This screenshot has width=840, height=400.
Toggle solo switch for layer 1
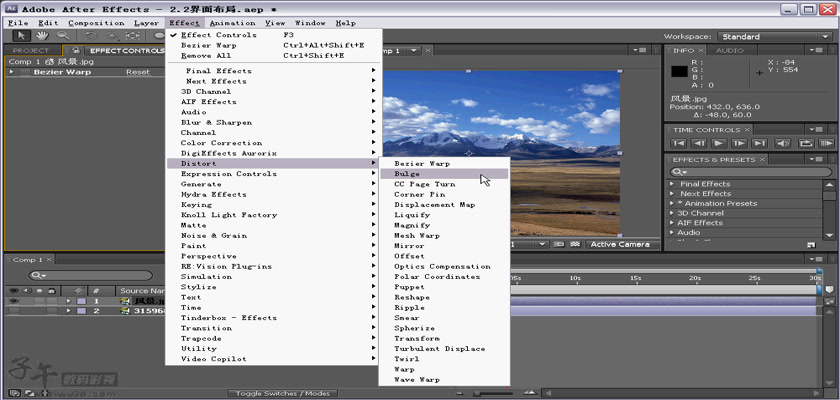(39, 301)
